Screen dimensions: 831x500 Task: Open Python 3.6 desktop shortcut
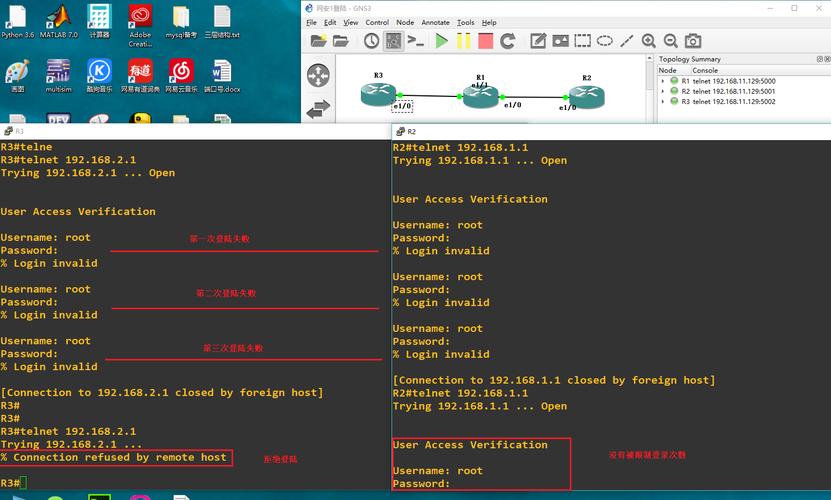[x=17, y=22]
